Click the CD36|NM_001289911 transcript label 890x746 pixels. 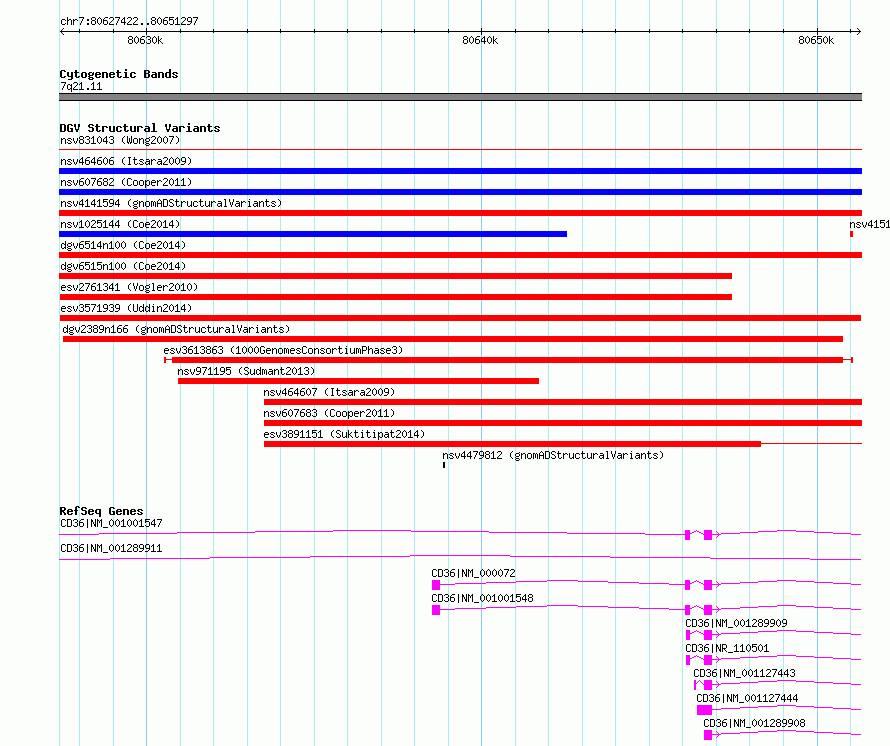pyautogui.click(x=111, y=548)
